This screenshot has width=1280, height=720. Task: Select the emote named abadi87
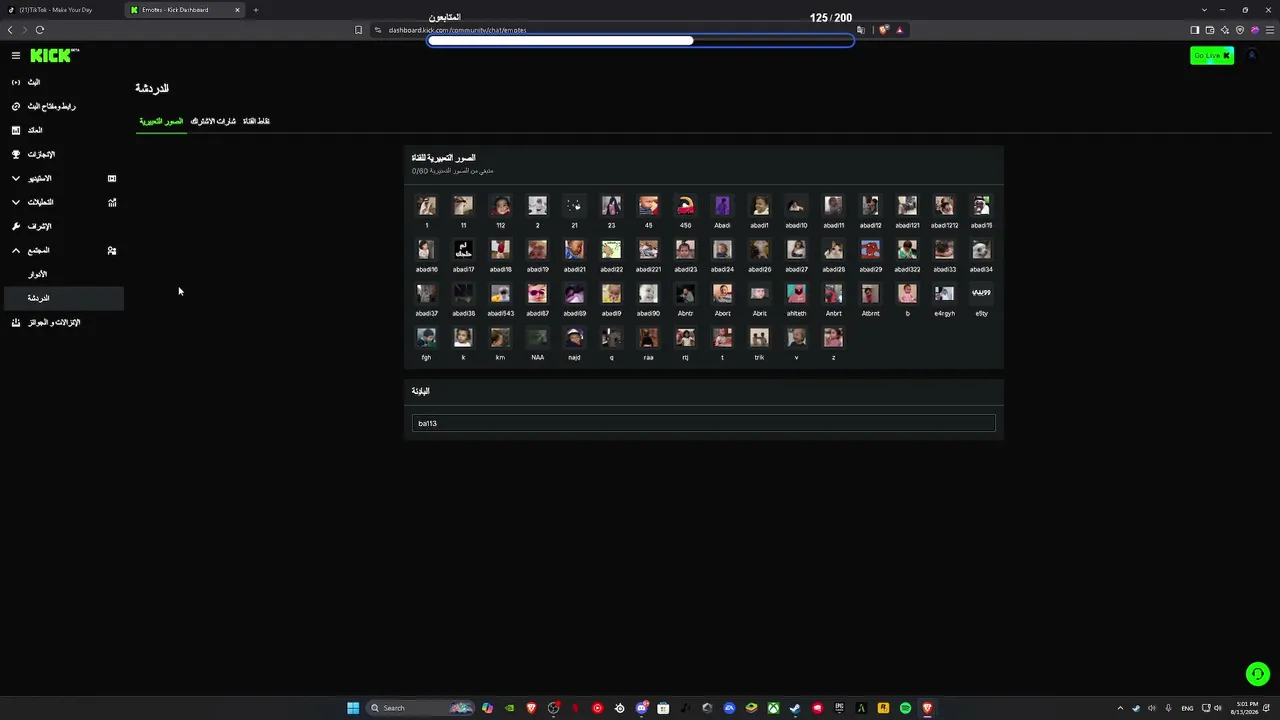tap(537, 294)
